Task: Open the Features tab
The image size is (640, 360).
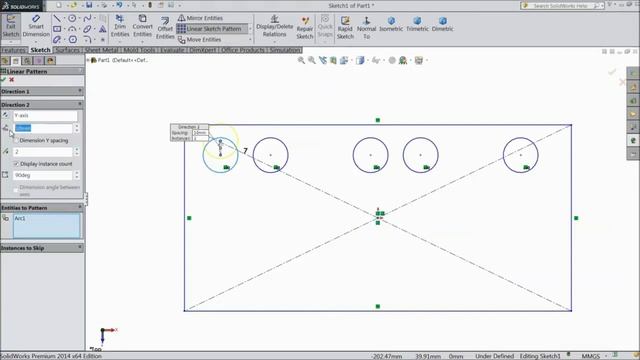Action: click(13, 50)
